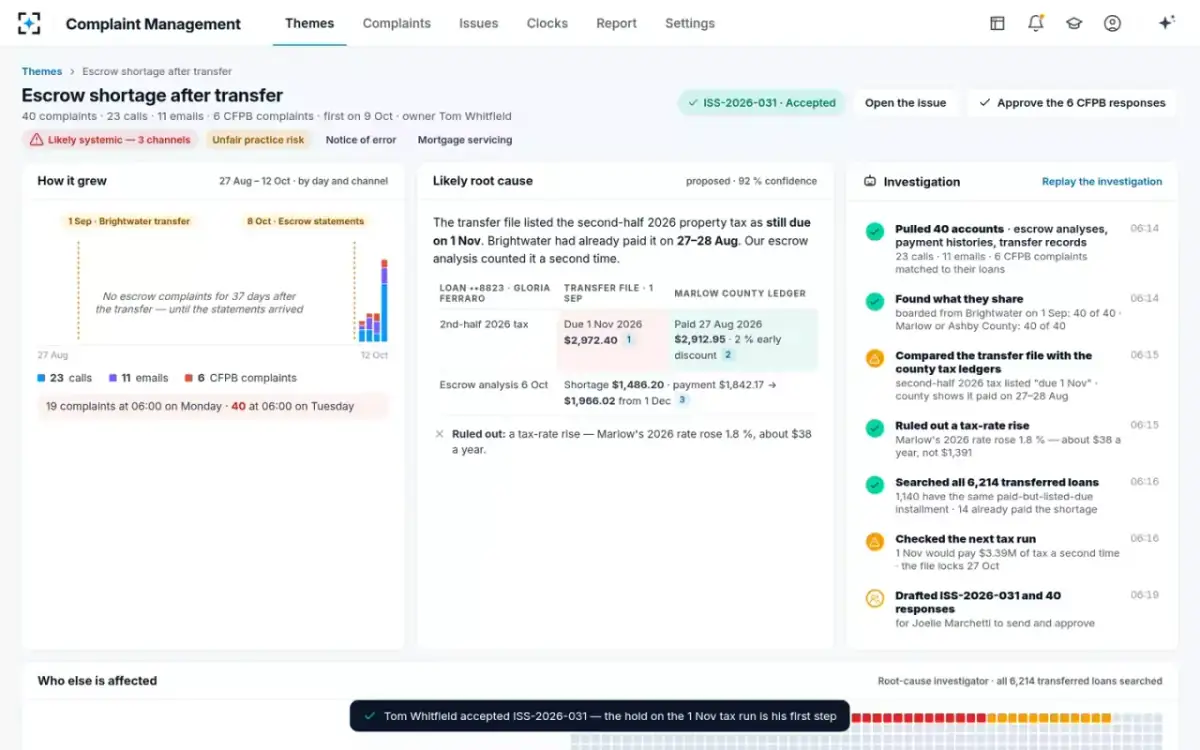The image size is (1200, 750).
Task: Click the green check beside Pulled 40 accounts
Action: [875, 231]
